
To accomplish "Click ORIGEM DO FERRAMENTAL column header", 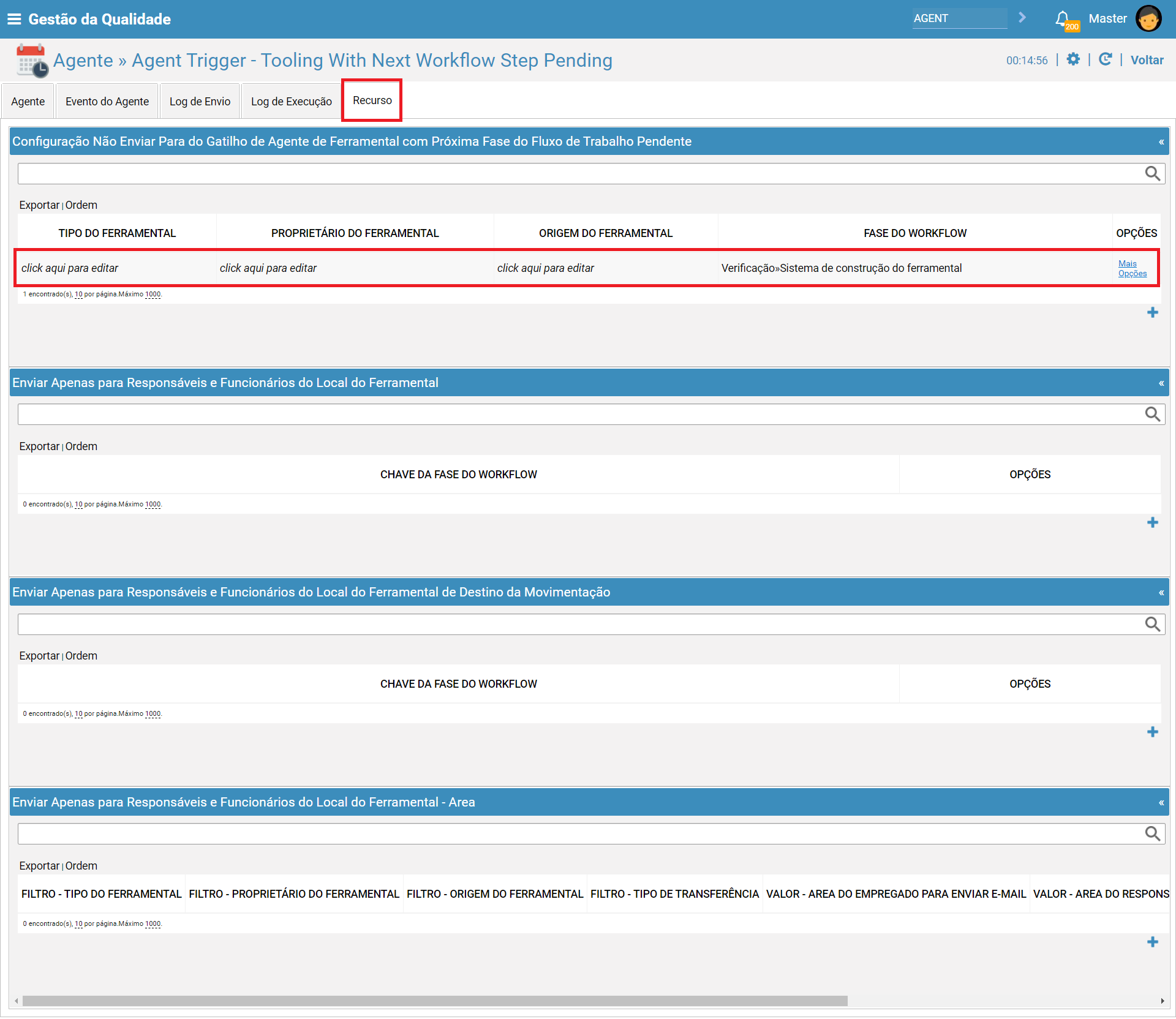I will [606, 233].
